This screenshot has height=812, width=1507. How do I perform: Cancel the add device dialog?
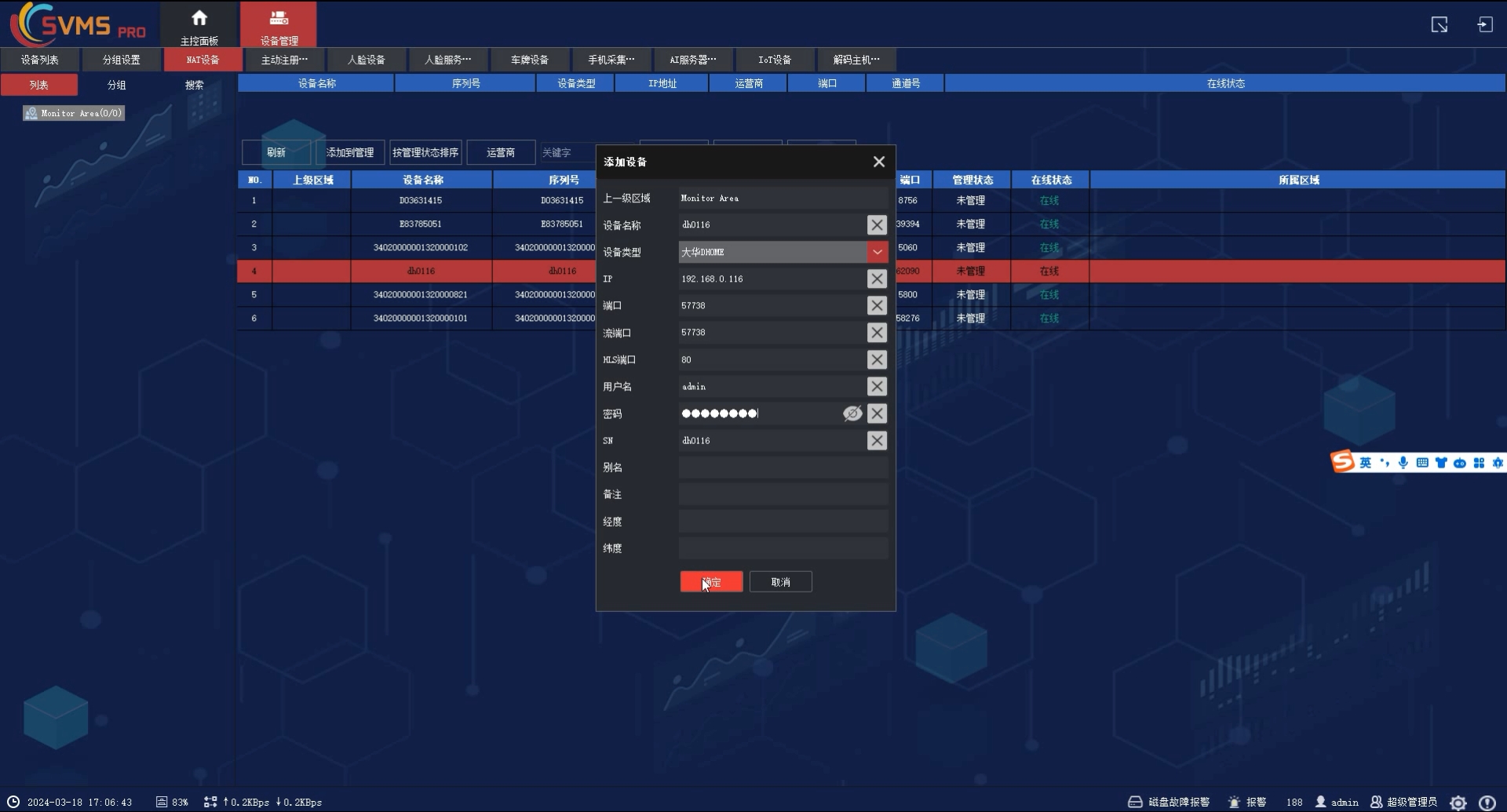click(x=780, y=582)
